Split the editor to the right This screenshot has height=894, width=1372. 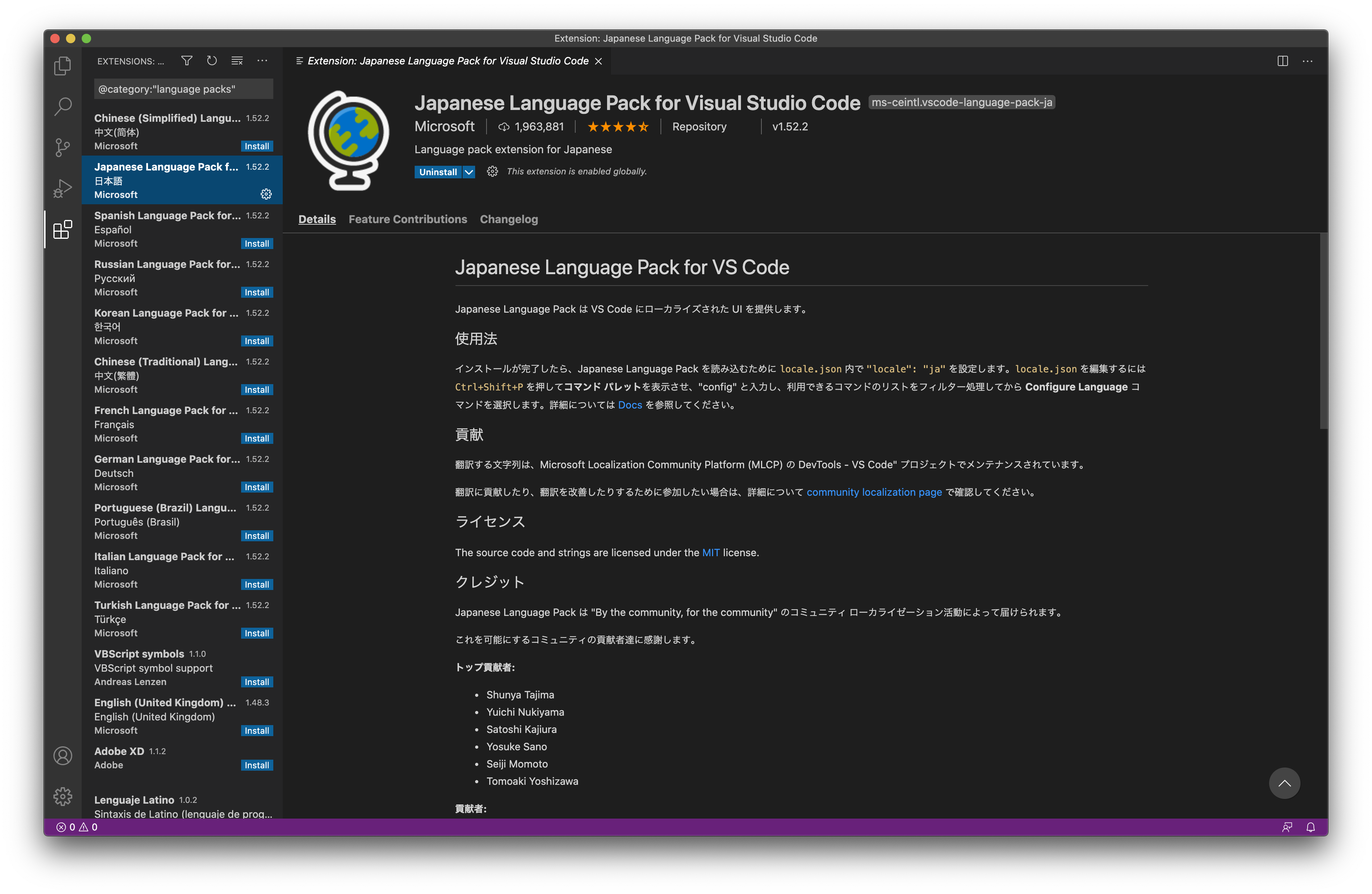click(1282, 60)
